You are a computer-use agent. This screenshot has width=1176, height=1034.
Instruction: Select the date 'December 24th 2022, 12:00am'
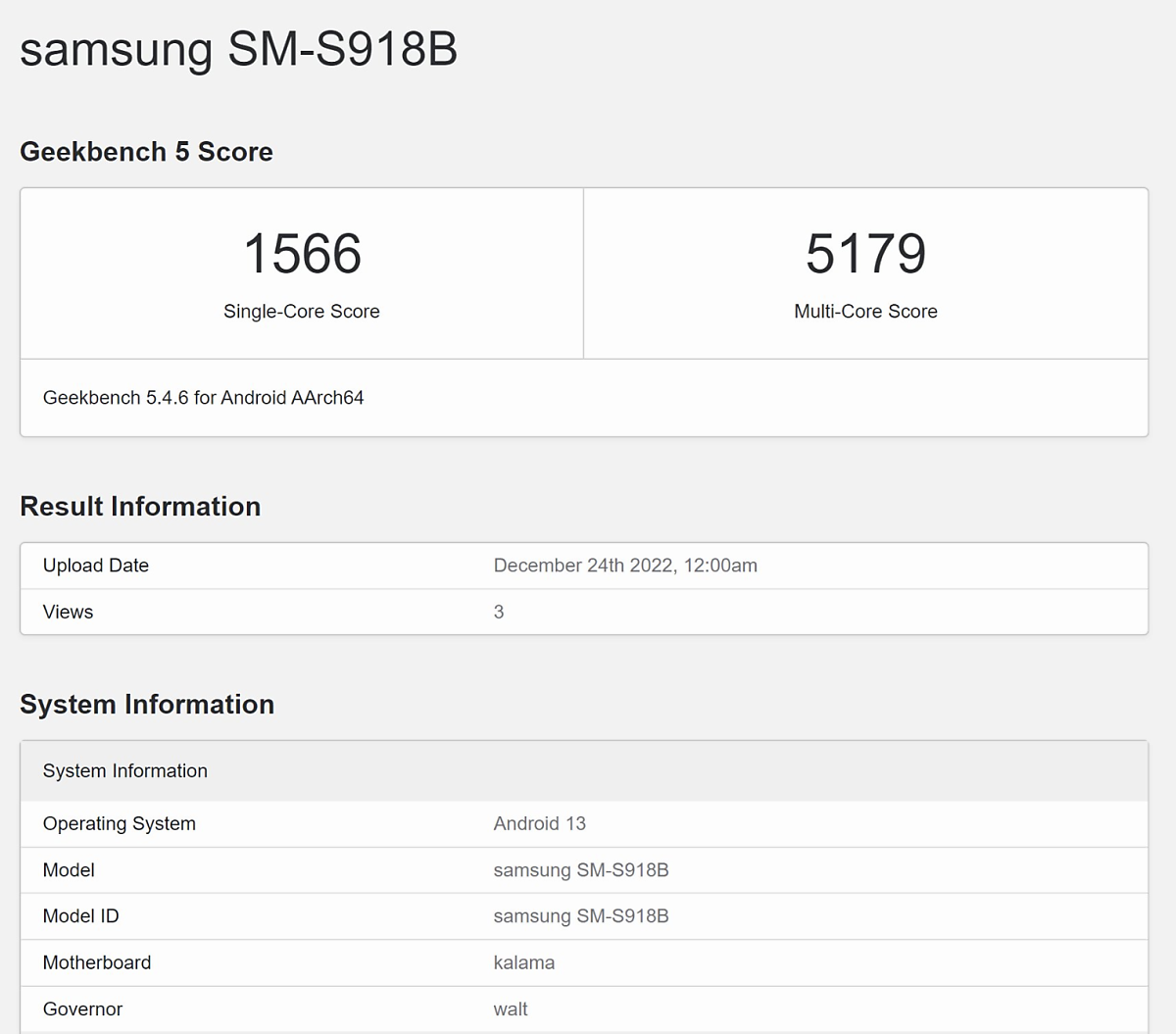coord(625,566)
